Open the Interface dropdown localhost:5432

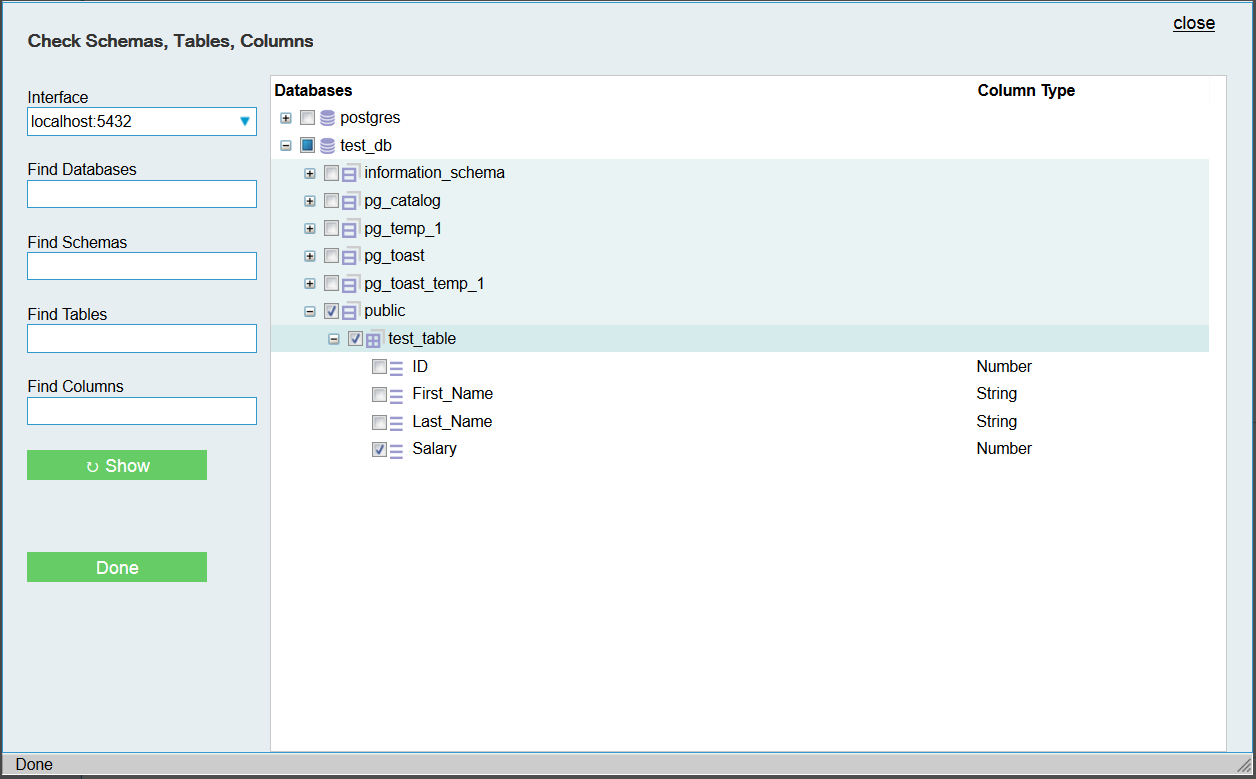[142, 122]
